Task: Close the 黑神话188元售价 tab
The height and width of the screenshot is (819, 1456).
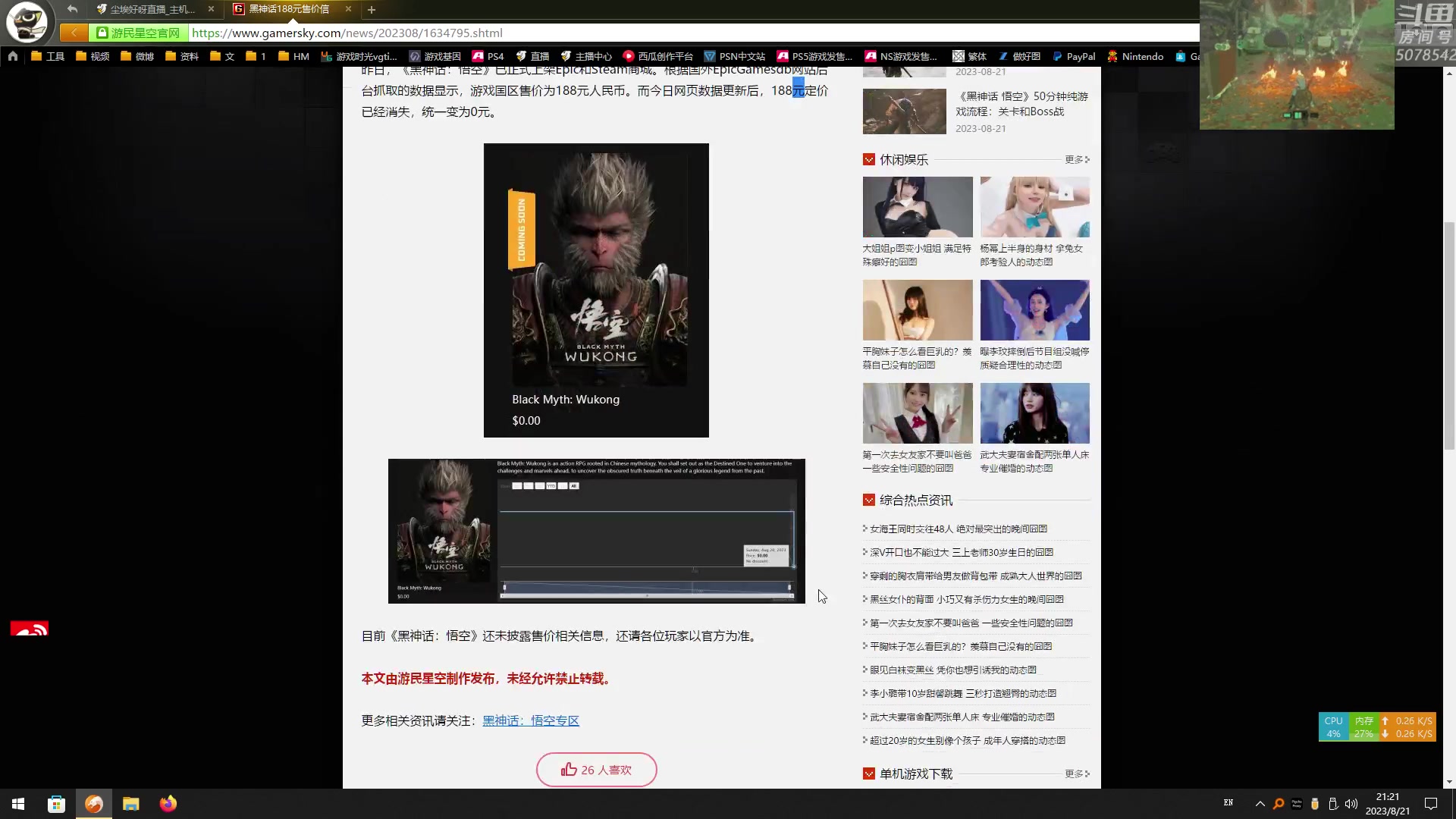Action: pyautogui.click(x=348, y=9)
